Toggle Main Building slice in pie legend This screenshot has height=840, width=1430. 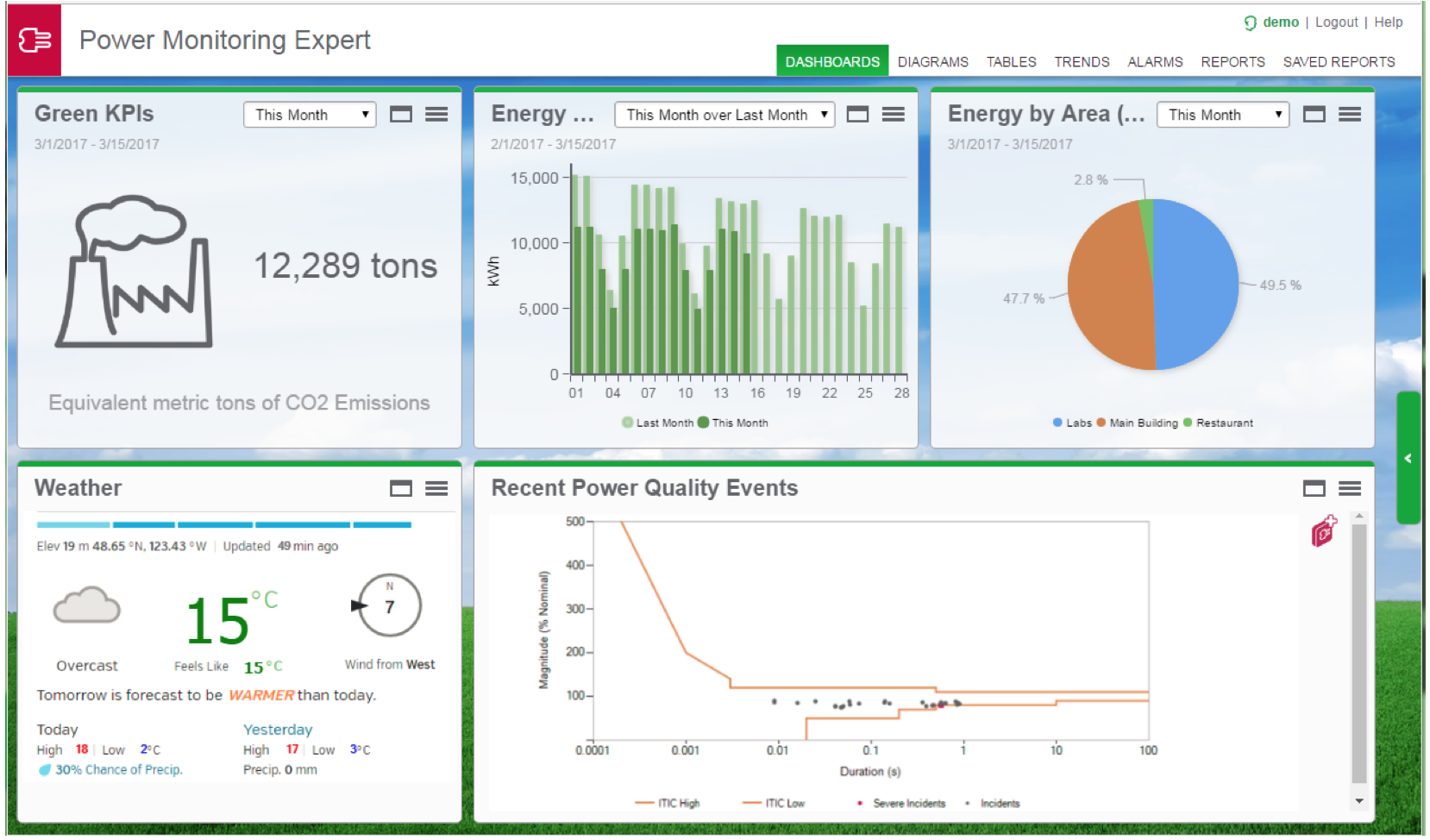[1137, 423]
